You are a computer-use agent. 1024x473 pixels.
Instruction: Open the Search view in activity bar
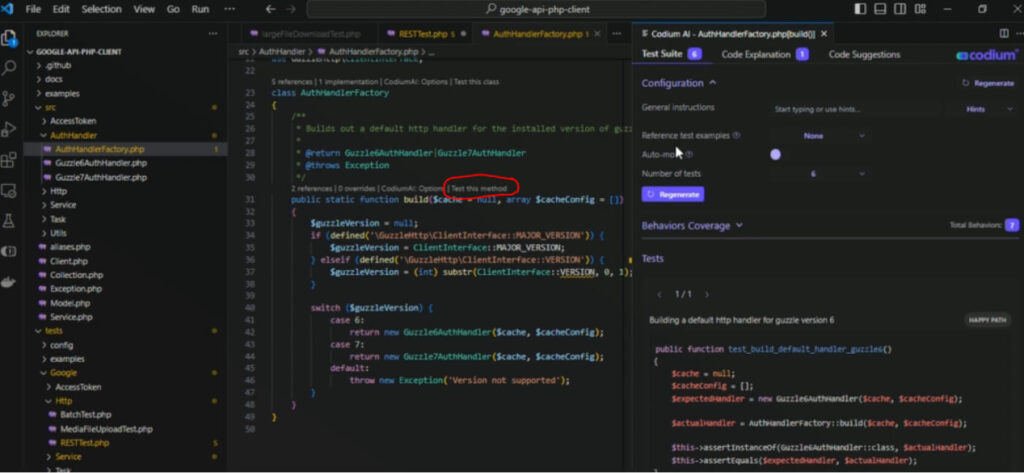[x=9, y=67]
